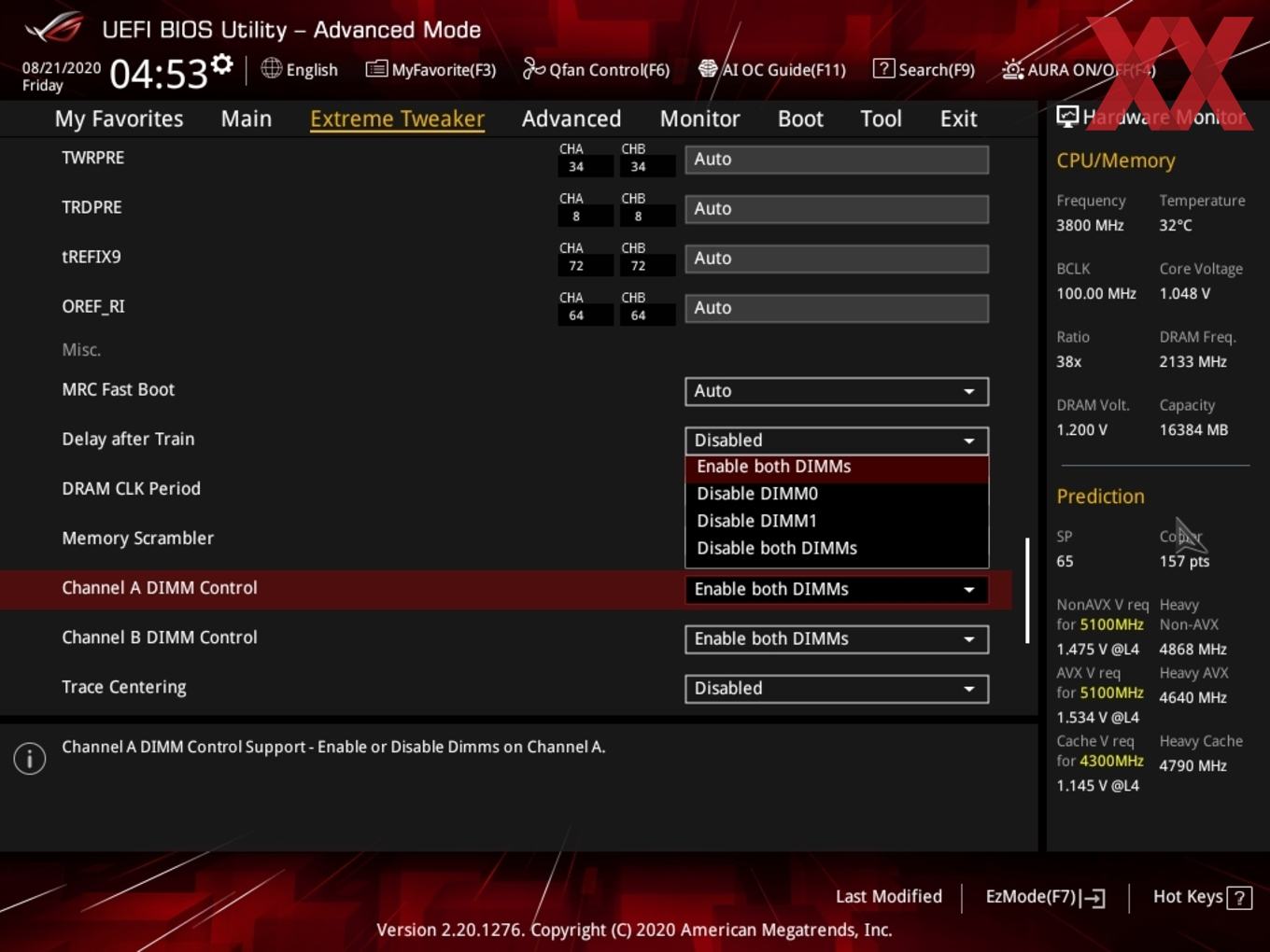Select the Memory Scrambler setting row

tap(137, 538)
